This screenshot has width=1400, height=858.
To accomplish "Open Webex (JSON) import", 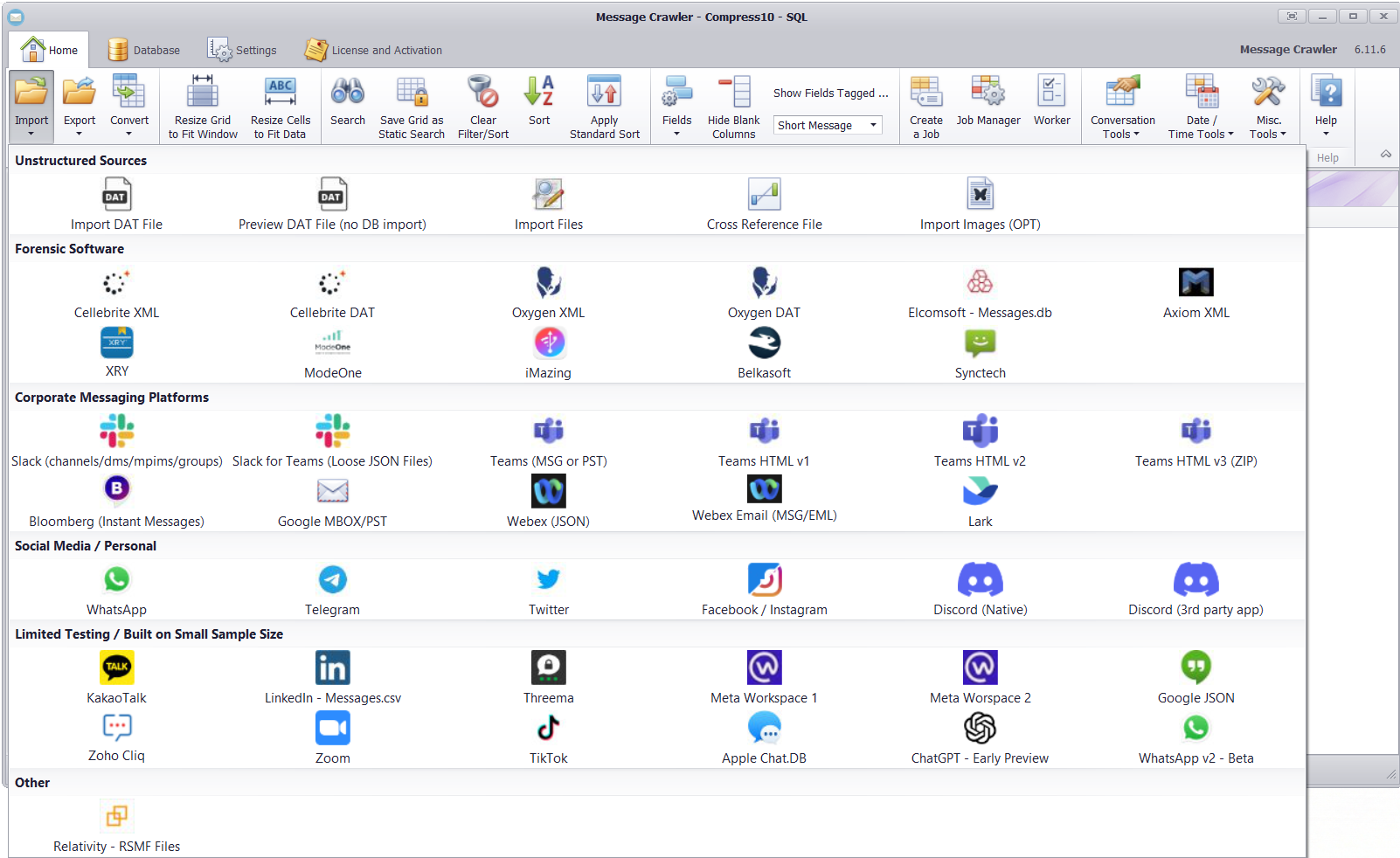I will [548, 502].
